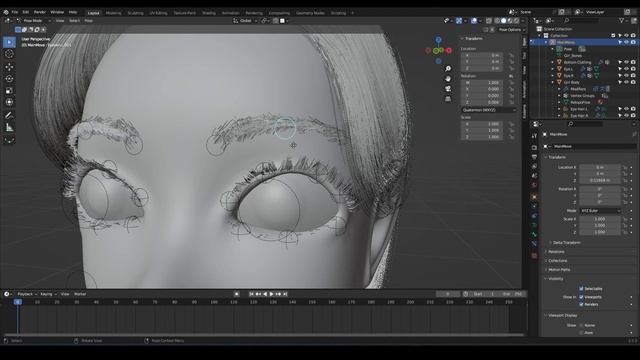Jump to the timeline start frame
Image resolution: width=640 pixels, height=360 pixels.
point(251,294)
